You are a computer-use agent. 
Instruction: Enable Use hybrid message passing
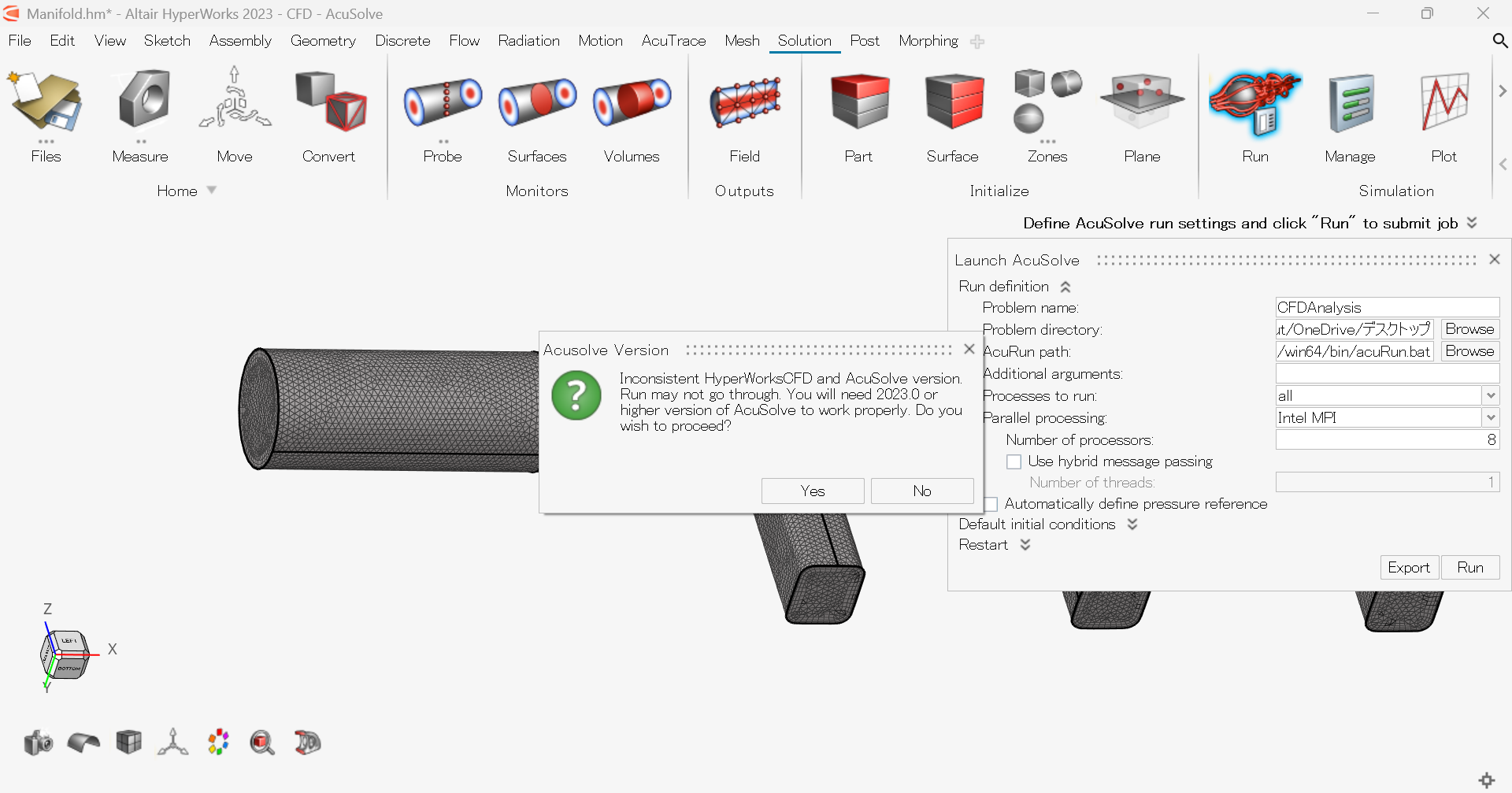[1014, 462]
